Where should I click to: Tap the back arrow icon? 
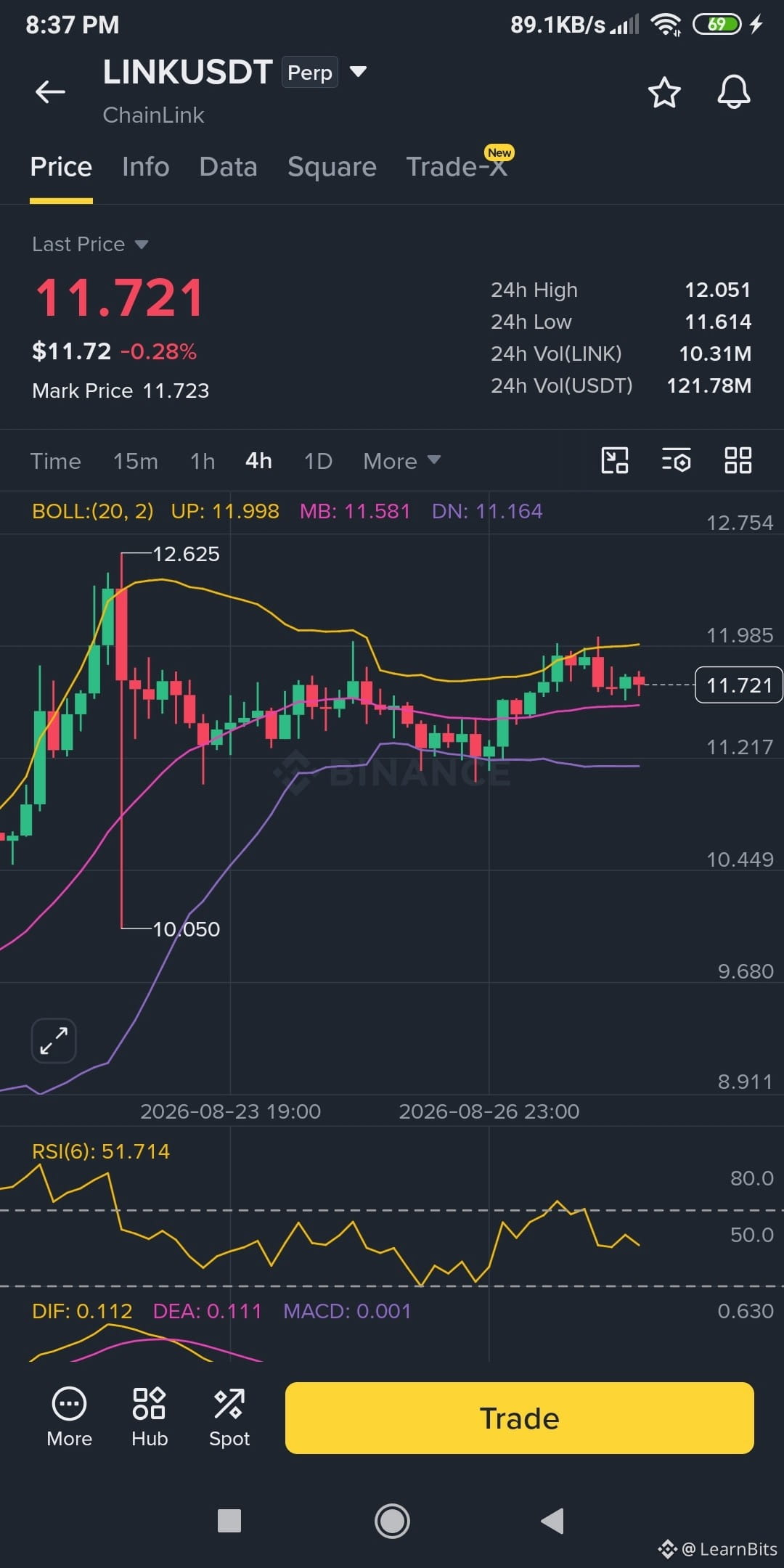tap(50, 91)
